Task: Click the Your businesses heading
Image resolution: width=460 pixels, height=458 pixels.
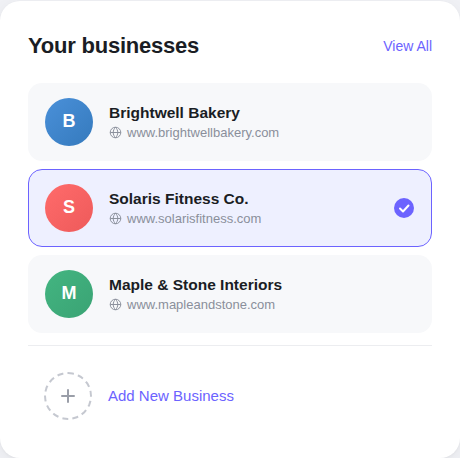Action: 114,46
